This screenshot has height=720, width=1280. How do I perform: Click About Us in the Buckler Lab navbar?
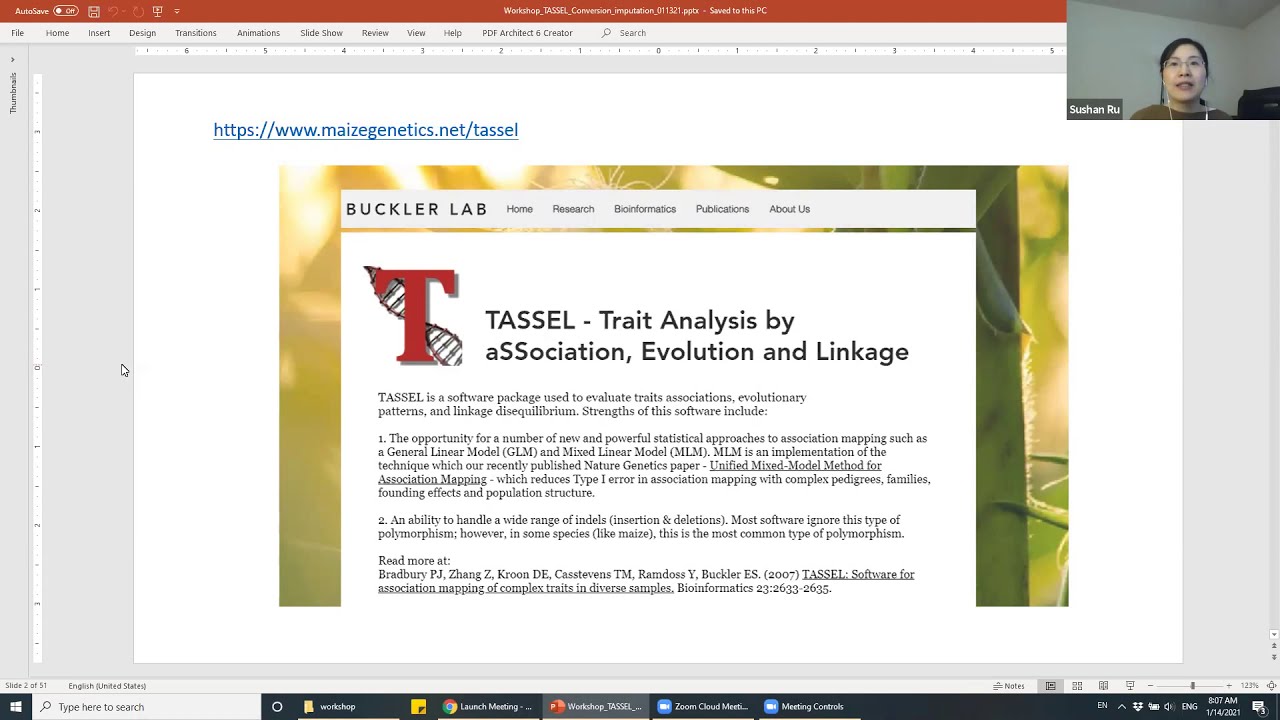click(789, 209)
